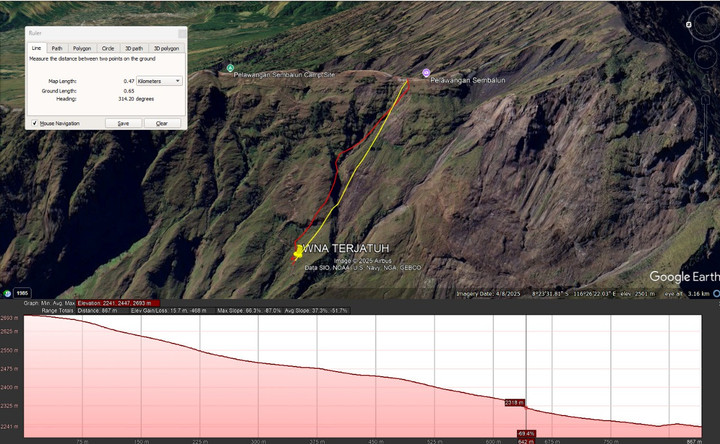Open the 3D path tab
Screen dimensions: 720x444
tap(133, 48)
